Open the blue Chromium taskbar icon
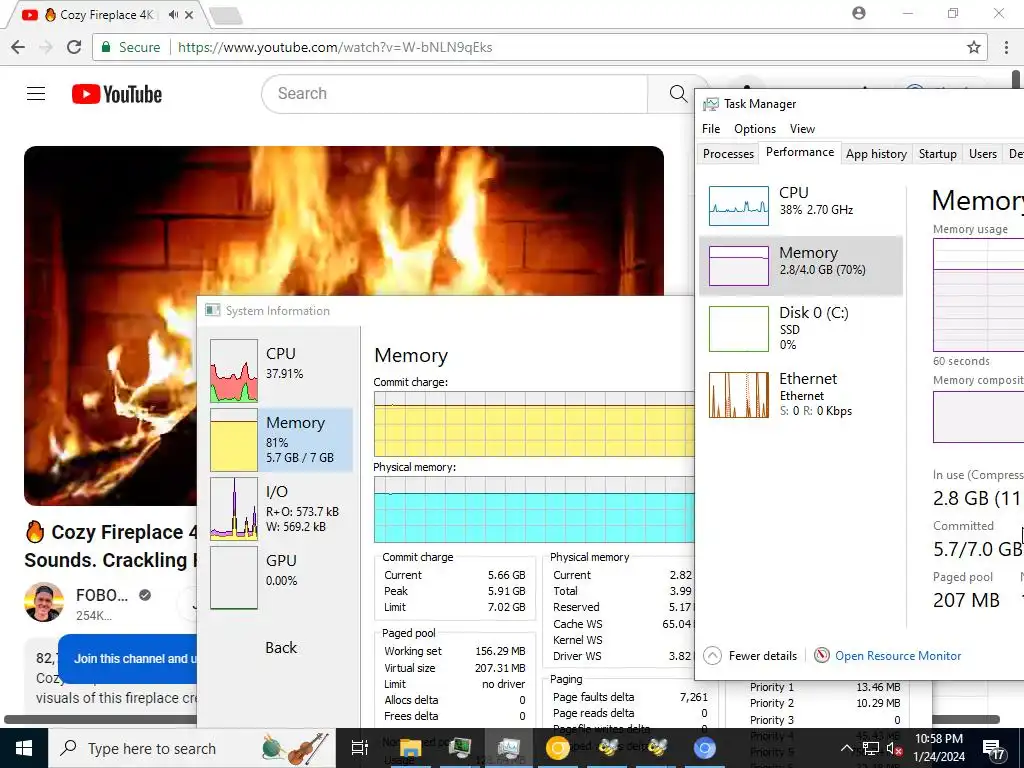1024x768 pixels. (704, 748)
